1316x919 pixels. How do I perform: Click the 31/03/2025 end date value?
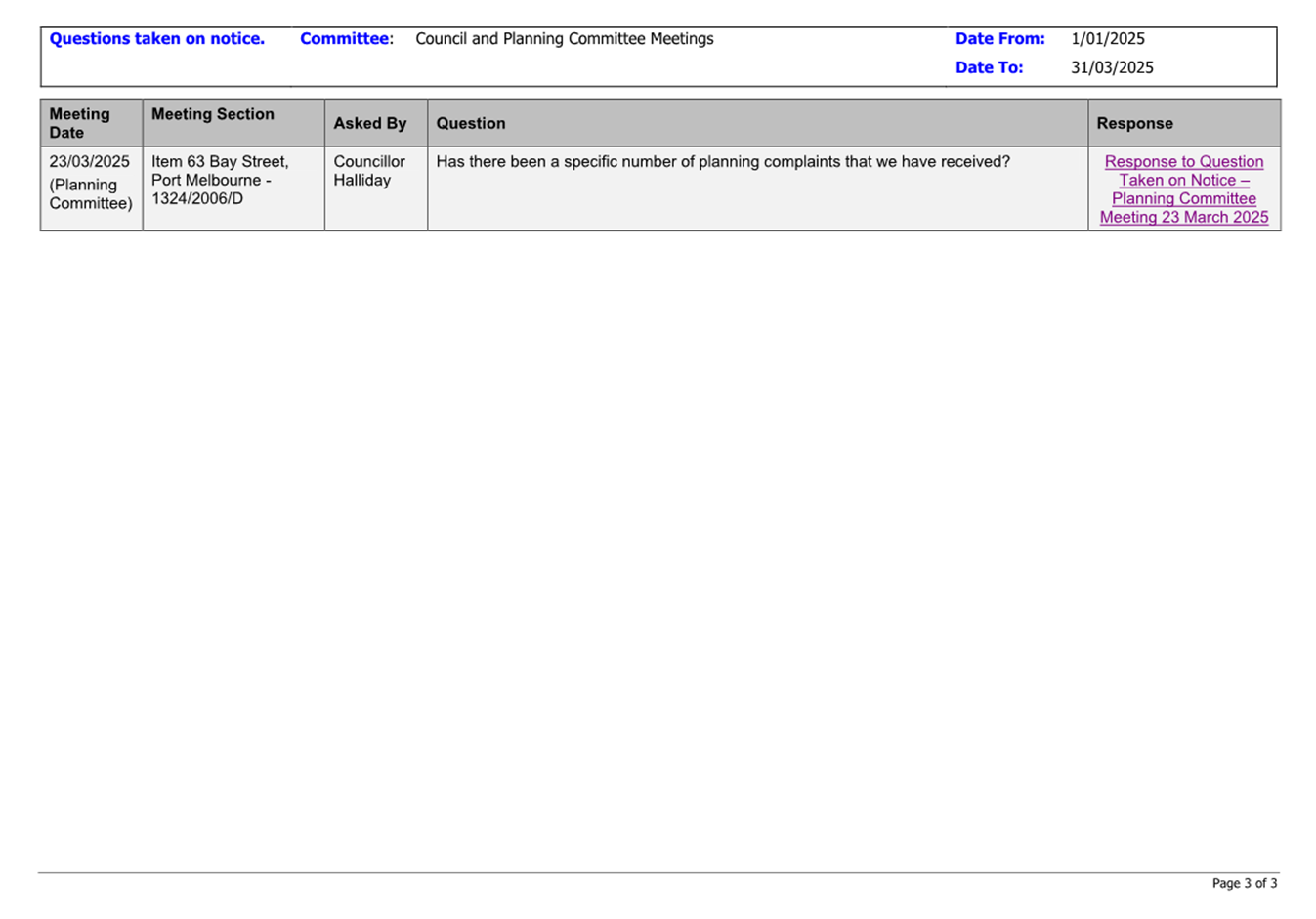[x=1112, y=67]
